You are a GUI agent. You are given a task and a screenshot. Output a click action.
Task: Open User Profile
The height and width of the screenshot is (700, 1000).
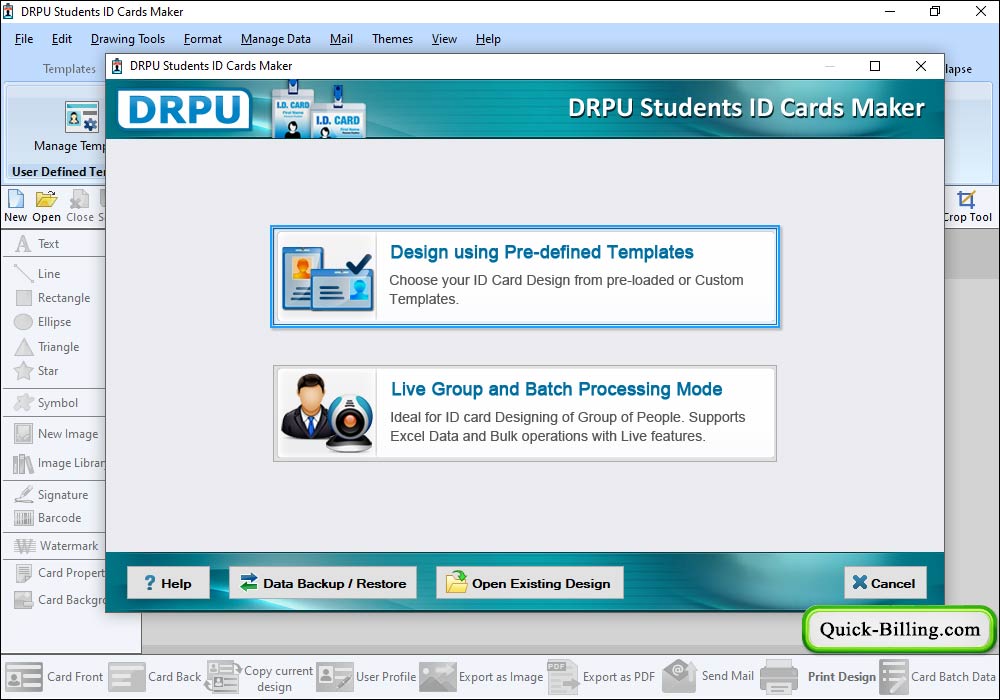click(366, 677)
